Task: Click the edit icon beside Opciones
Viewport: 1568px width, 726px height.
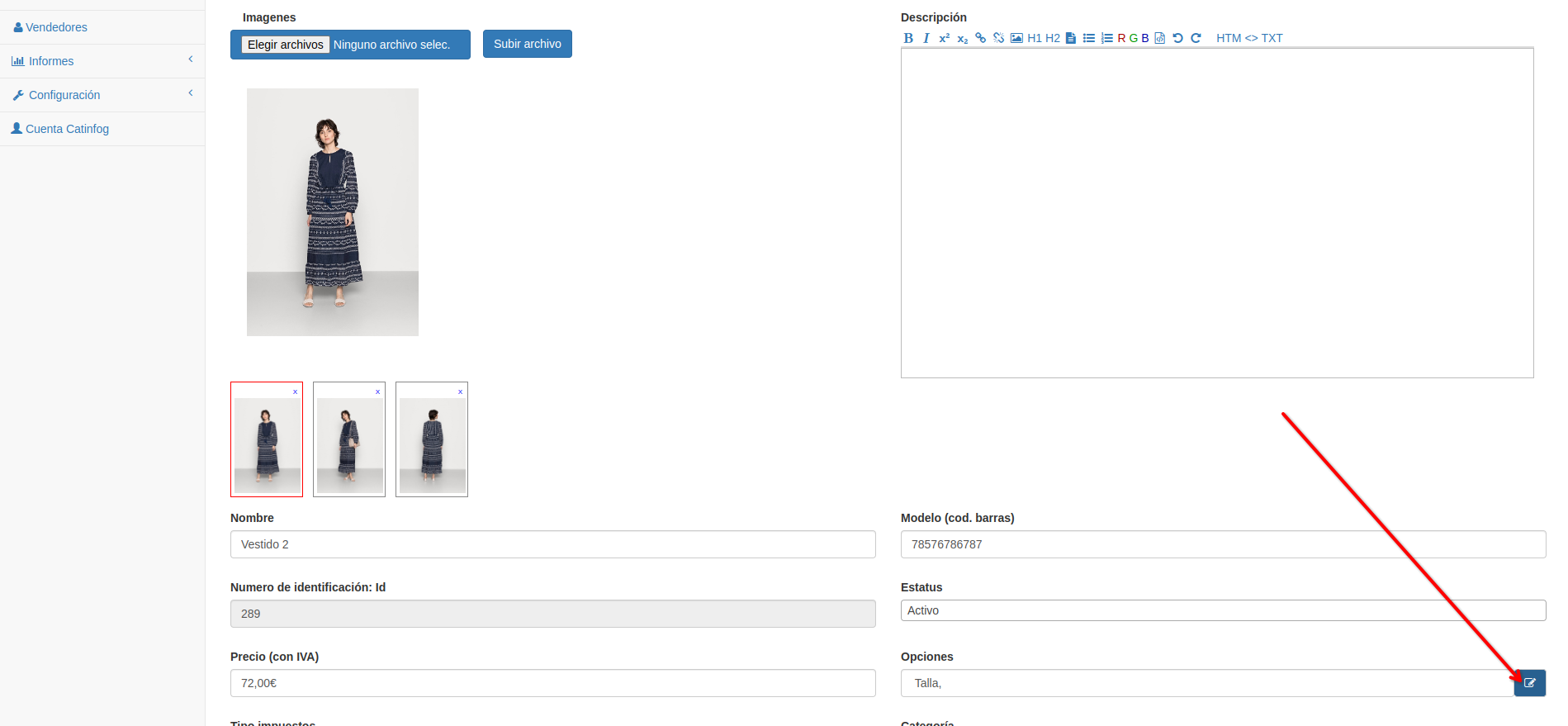Action: pos(1529,683)
